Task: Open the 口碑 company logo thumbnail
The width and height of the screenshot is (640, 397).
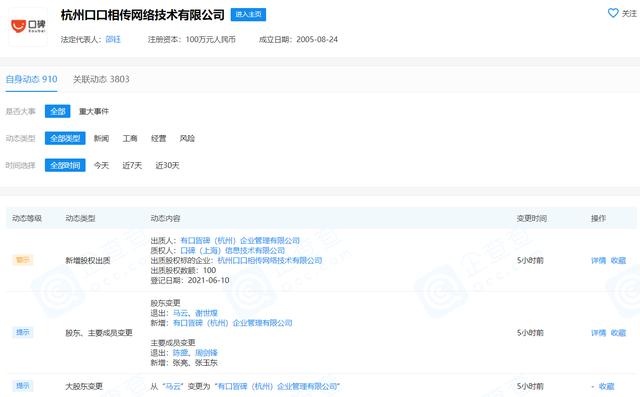Action: point(28,27)
